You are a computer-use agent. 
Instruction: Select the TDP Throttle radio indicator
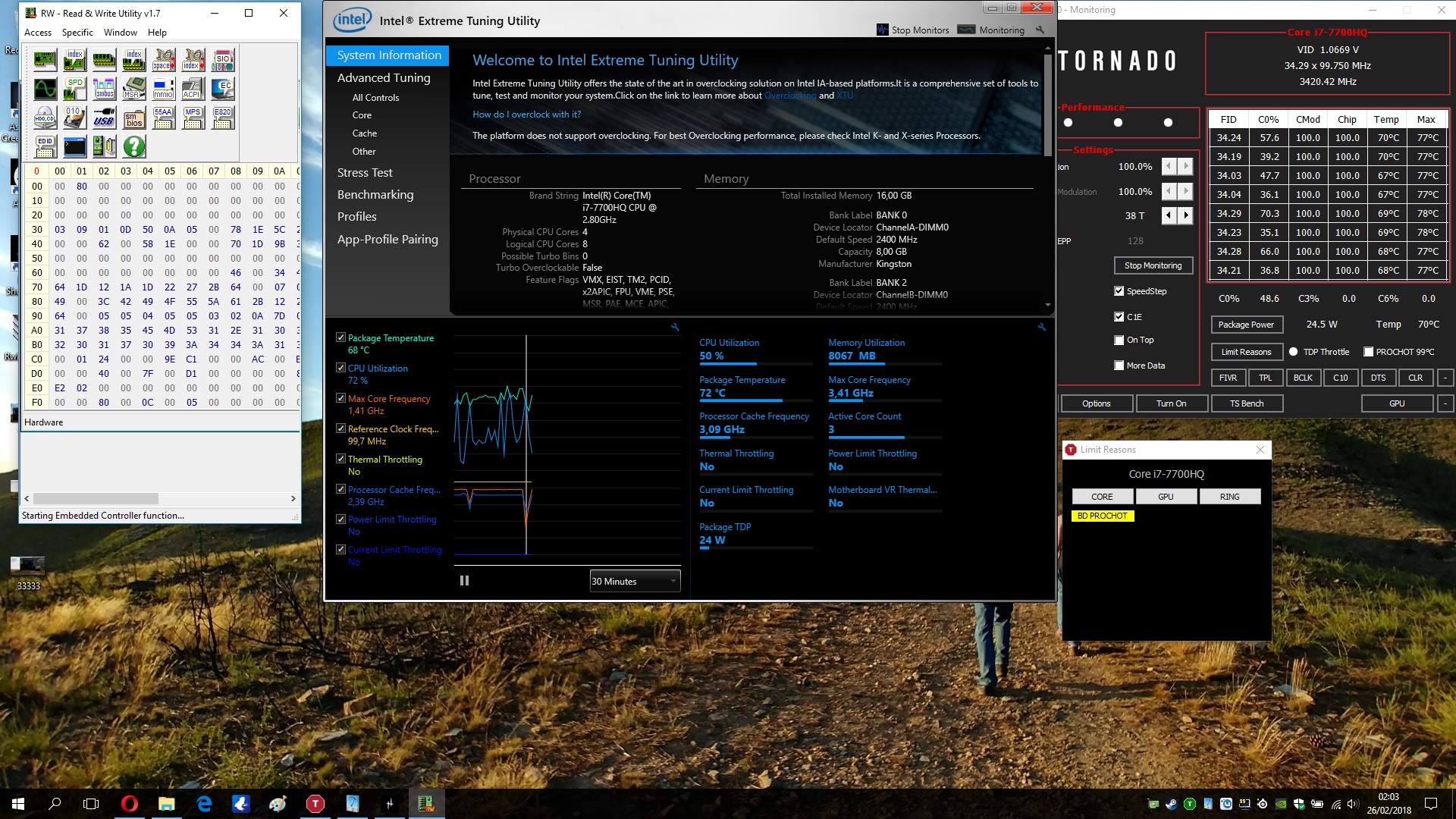click(x=1293, y=352)
